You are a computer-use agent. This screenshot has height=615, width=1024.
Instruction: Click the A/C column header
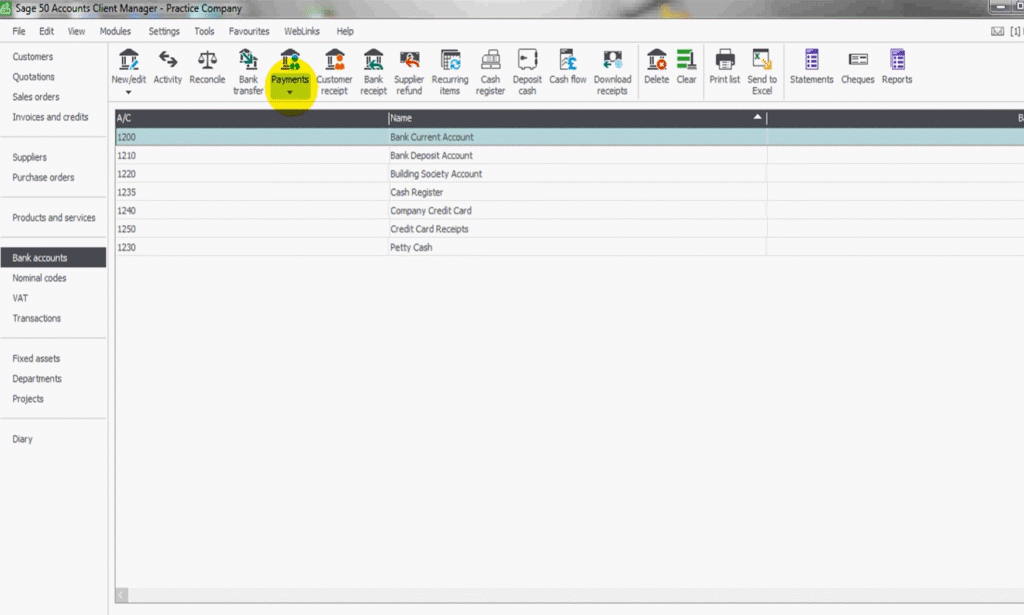coord(251,118)
